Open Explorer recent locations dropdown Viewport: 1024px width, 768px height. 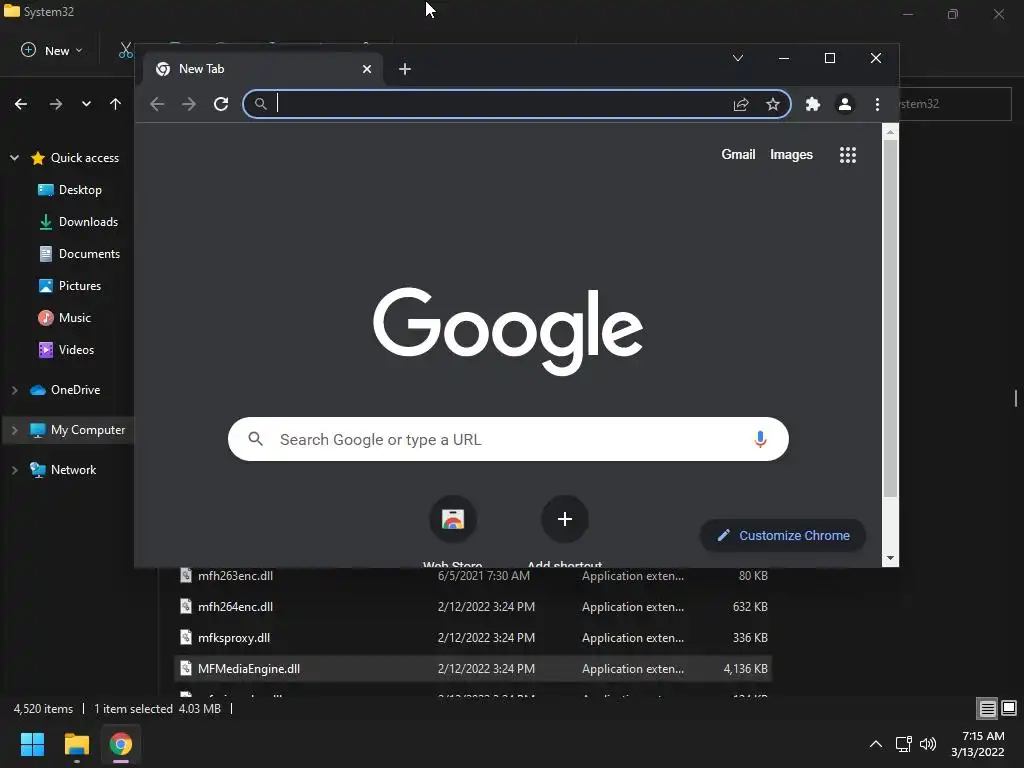click(86, 104)
